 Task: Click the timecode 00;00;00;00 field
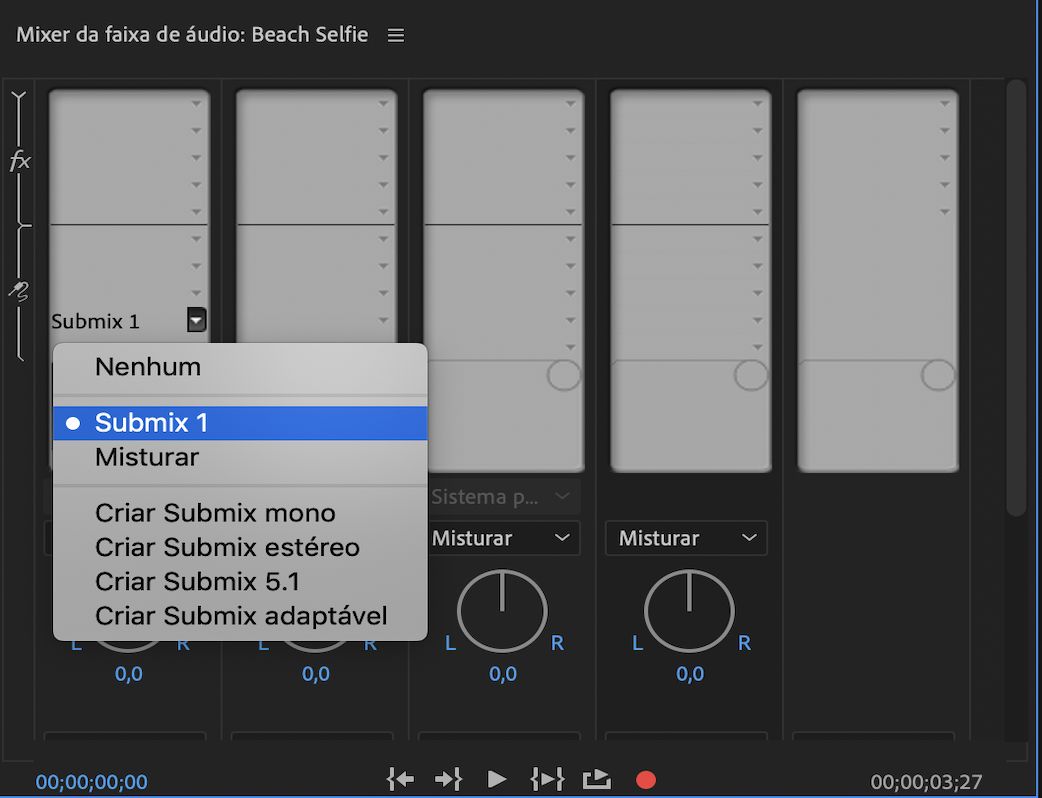pos(91,782)
